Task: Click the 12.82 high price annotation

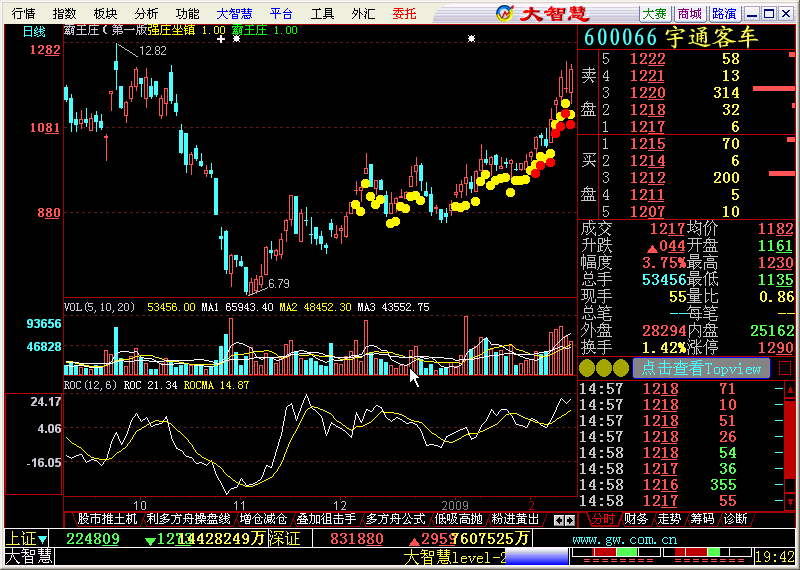Action: (x=153, y=51)
